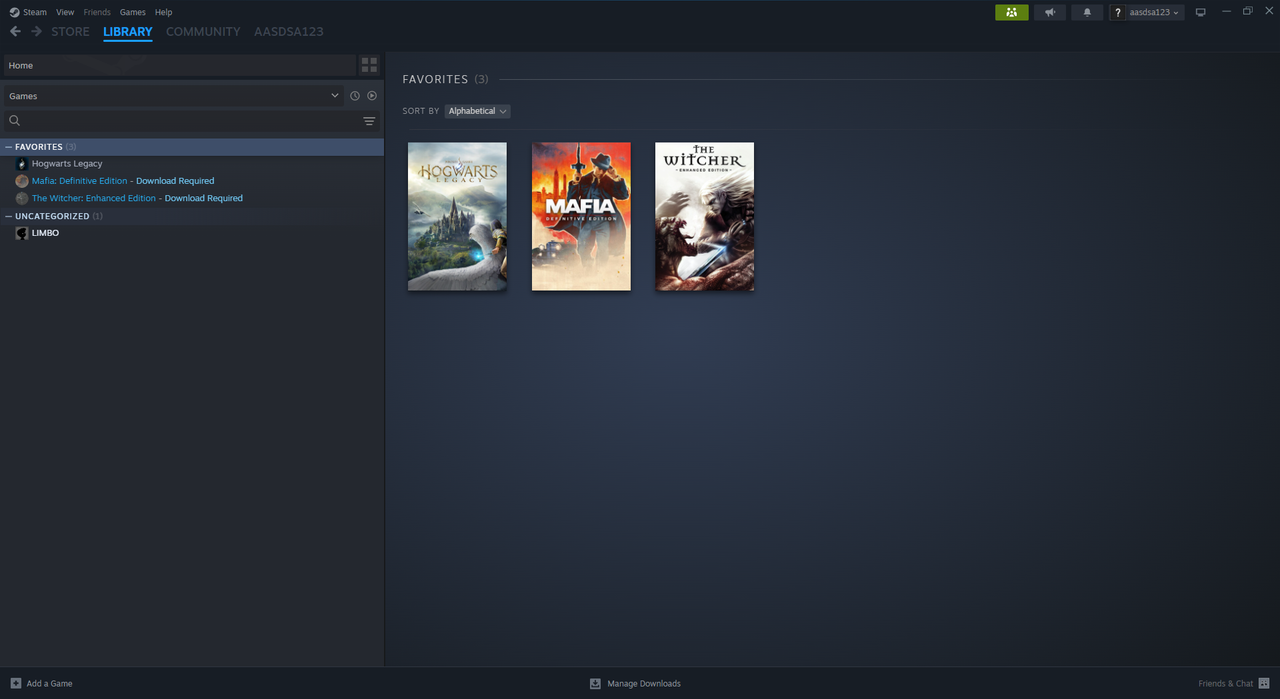Open advanced filter options icon
Image resolution: width=1280 pixels, height=699 pixels.
[x=369, y=121]
